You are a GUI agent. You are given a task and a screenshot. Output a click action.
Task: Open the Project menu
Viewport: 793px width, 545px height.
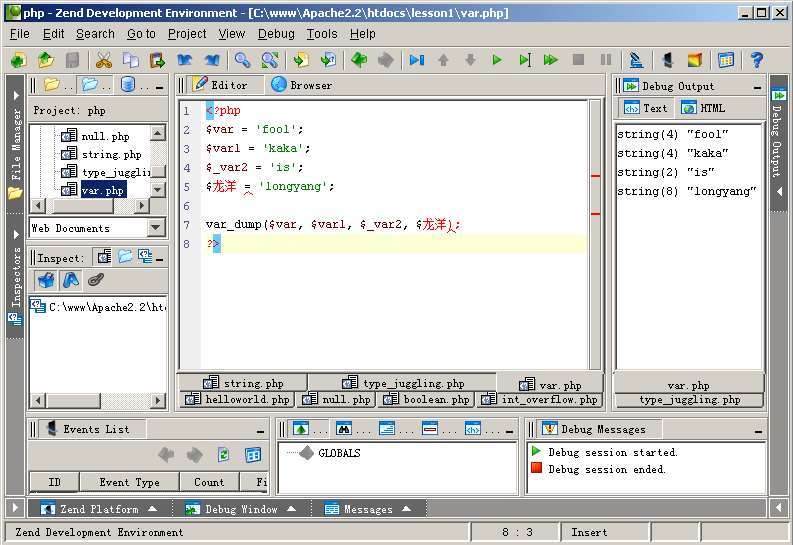pyautogui.click(x=187, y=34)
